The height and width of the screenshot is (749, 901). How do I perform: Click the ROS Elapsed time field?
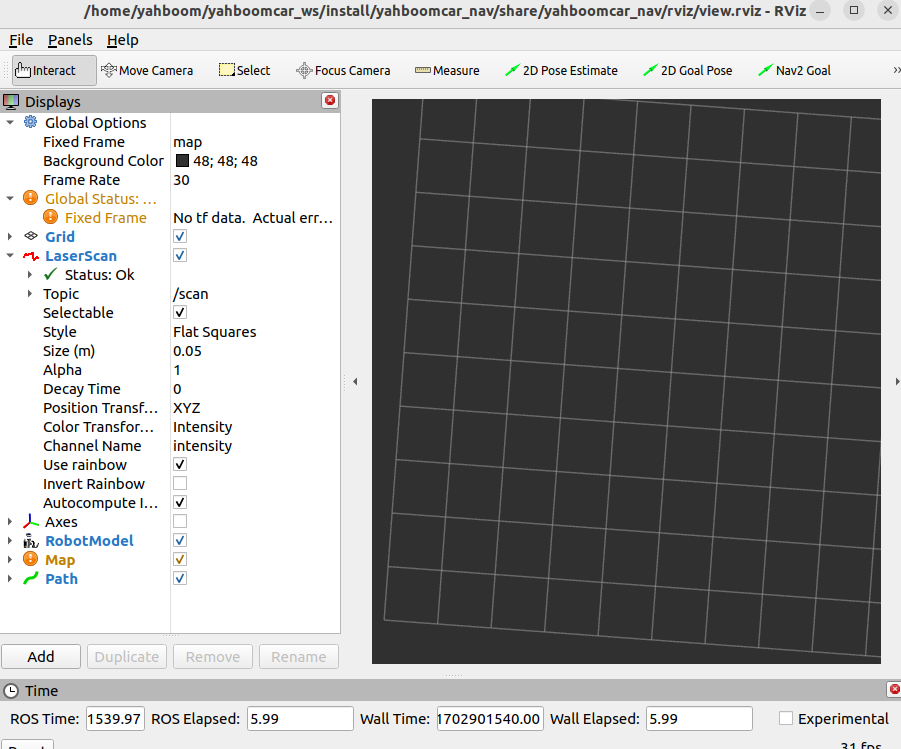coord(300,719)
